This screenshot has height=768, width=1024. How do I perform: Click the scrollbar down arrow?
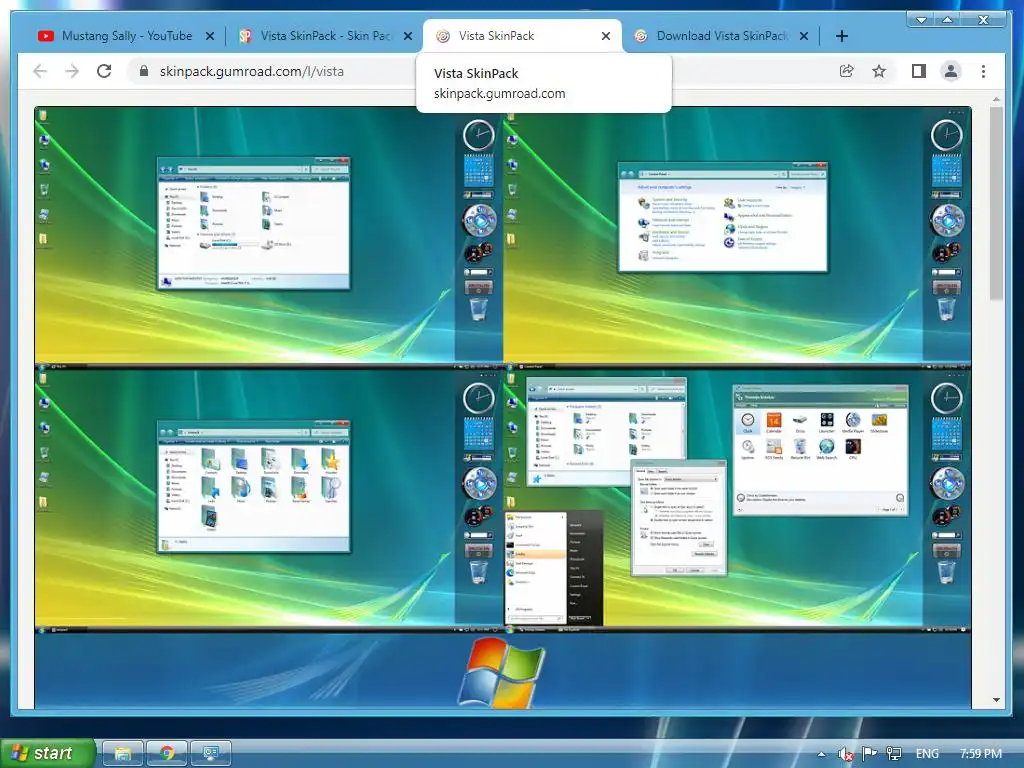(996, 699)
